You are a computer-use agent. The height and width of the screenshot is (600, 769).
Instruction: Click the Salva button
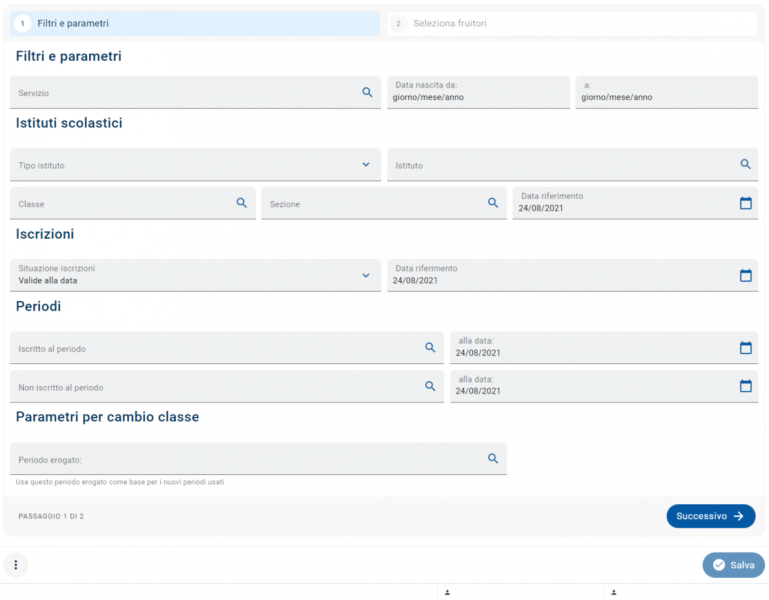(733, 565)
